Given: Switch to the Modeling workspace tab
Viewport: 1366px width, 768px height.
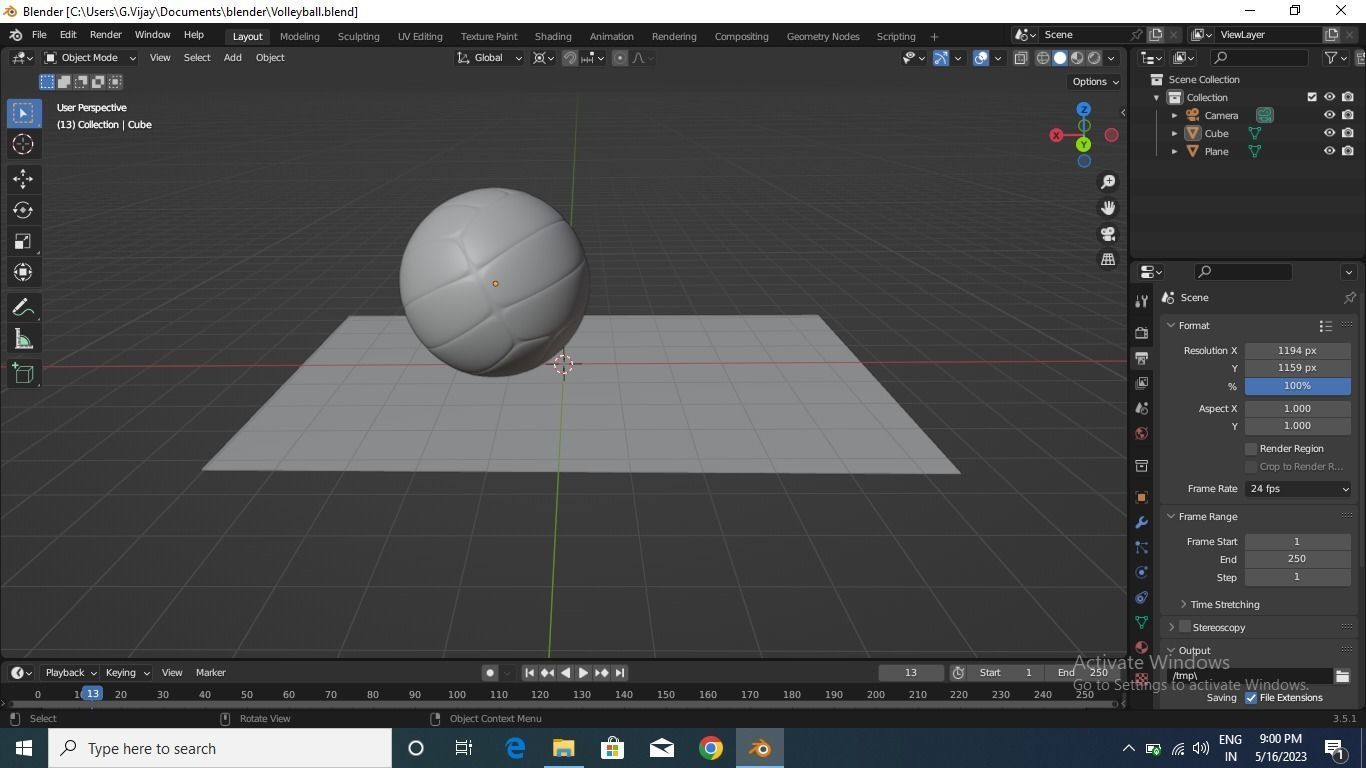Looking at the screenshot, I should tap(299, 36).
